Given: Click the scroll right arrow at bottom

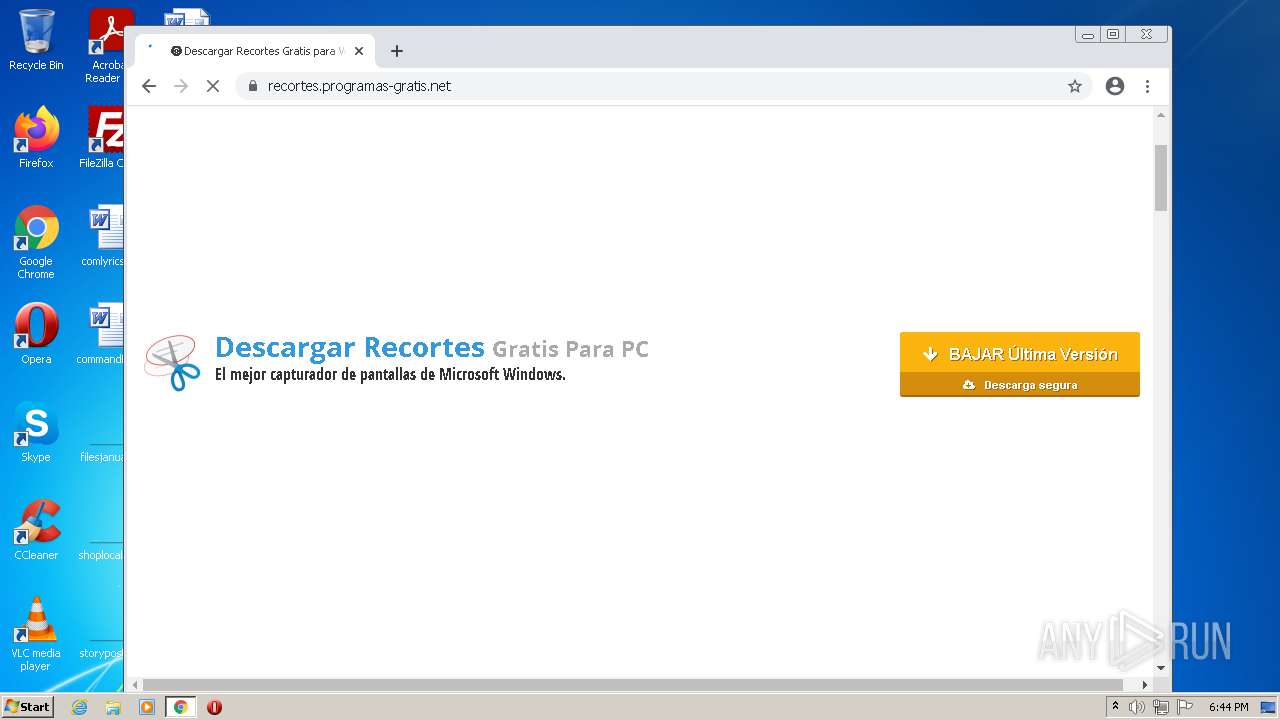Looking at the screenshot, I should click(x=1145, y=685).
